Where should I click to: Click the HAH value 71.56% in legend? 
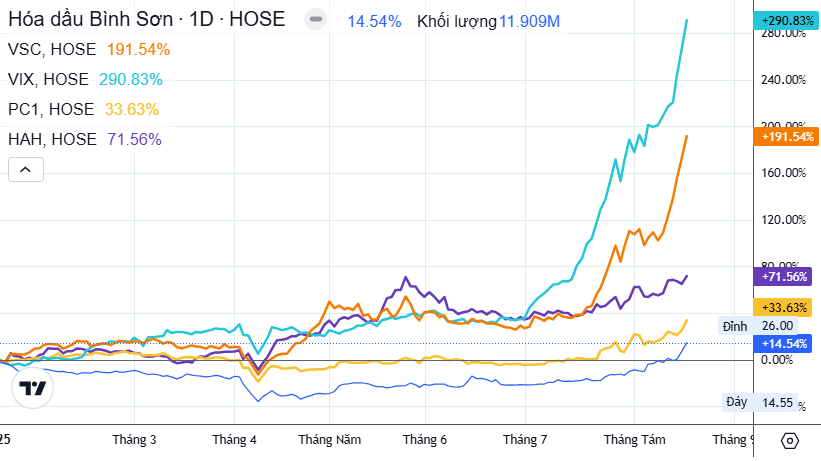click(135, 139)
